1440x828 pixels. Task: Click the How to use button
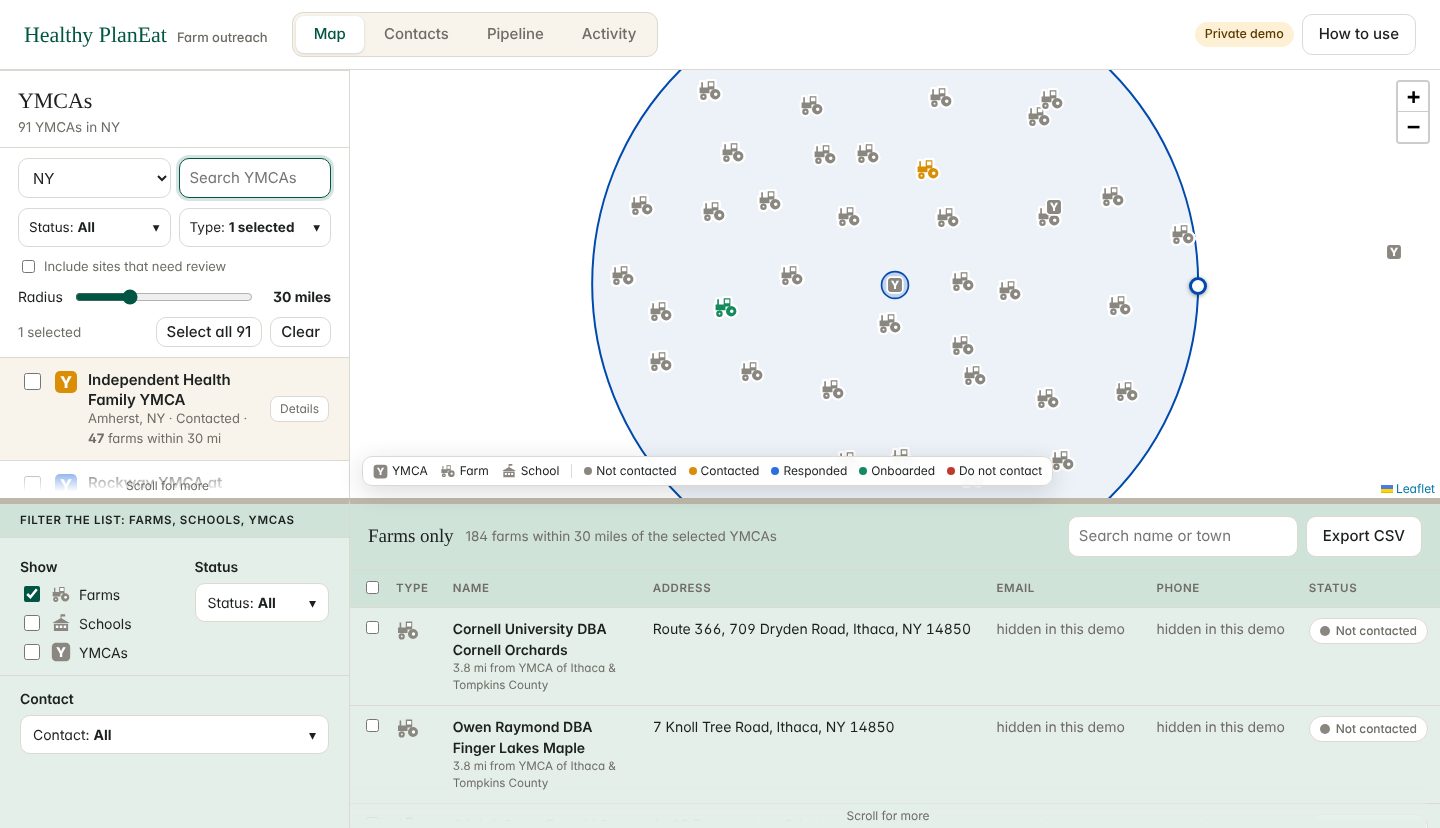[x=1358, y=34]
